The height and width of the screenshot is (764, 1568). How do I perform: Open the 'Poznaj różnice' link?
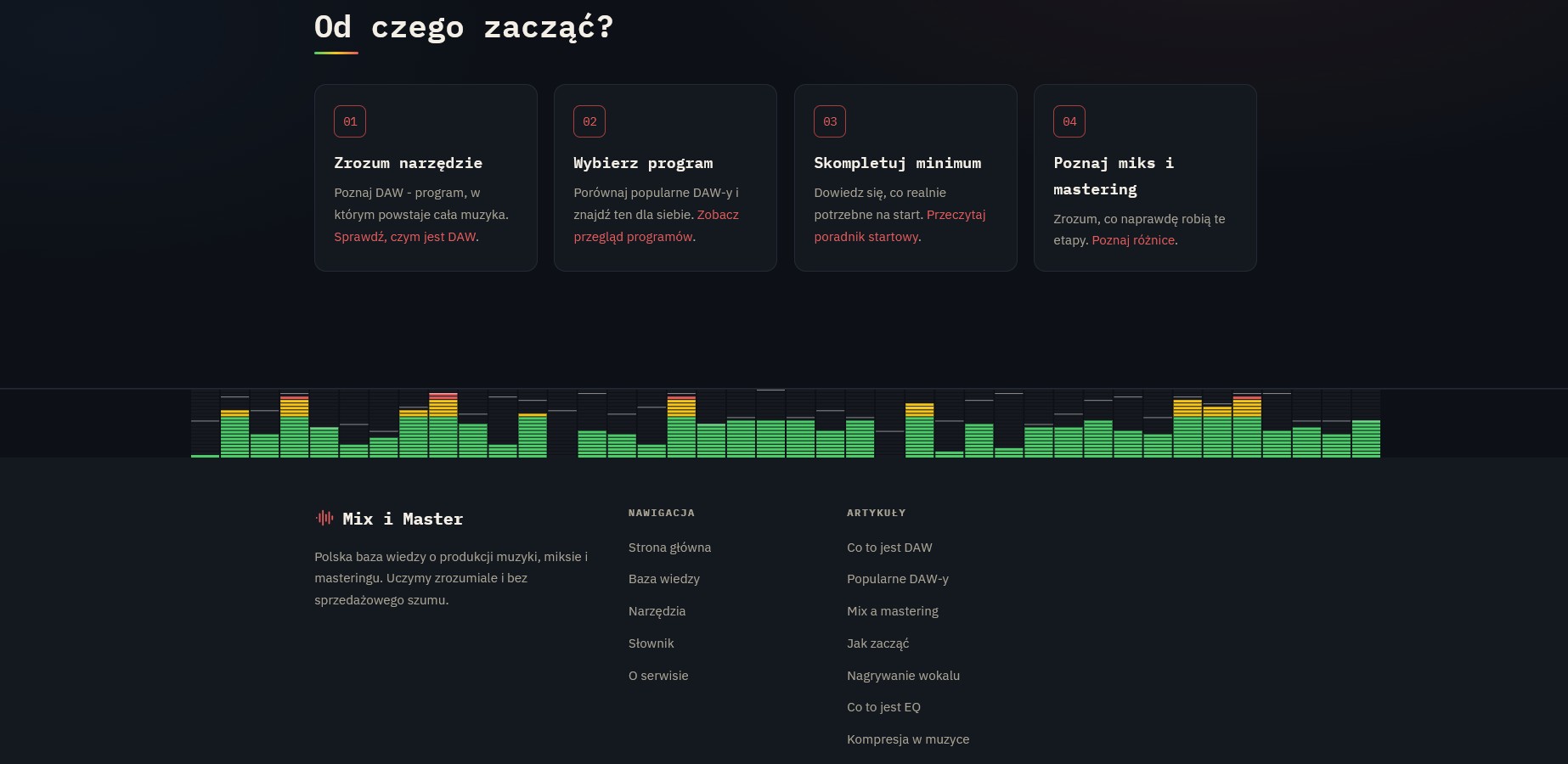1133,240
